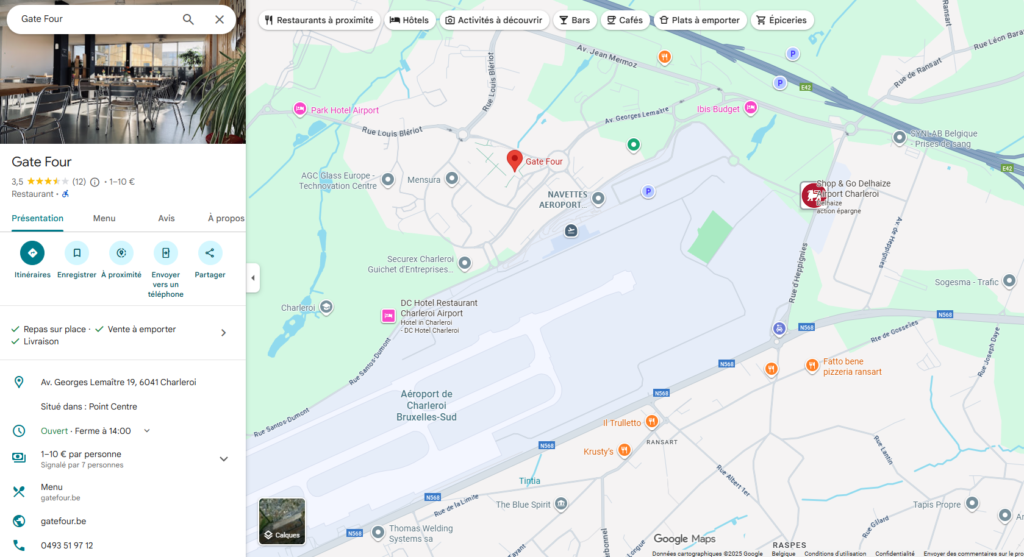Image resolution: width=1024 pixels, height=557 pixels.
Task: Expand opening hours next to Ferme à 14:00
Action: [147, 431]
